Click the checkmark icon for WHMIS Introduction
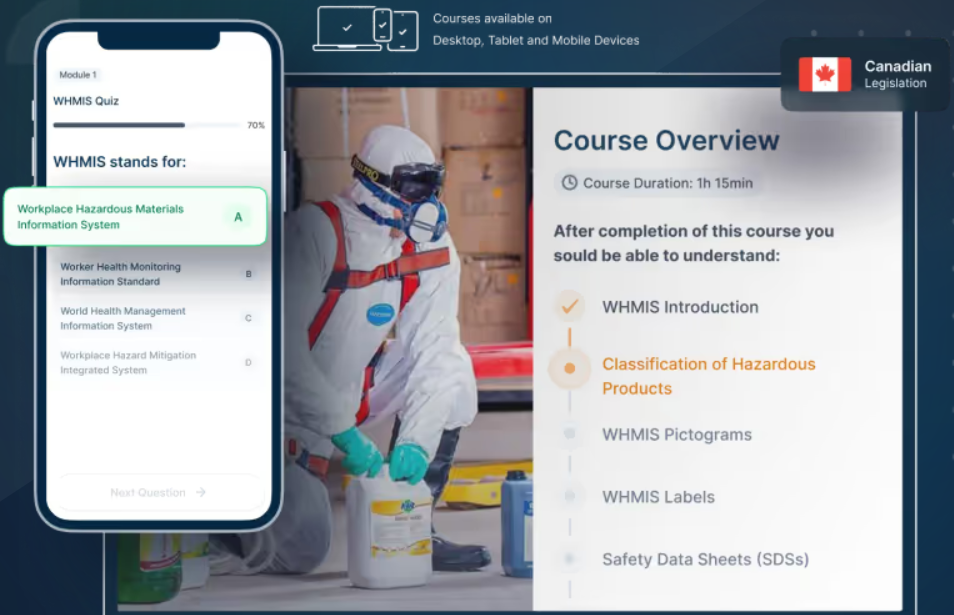 click(569, 306)
